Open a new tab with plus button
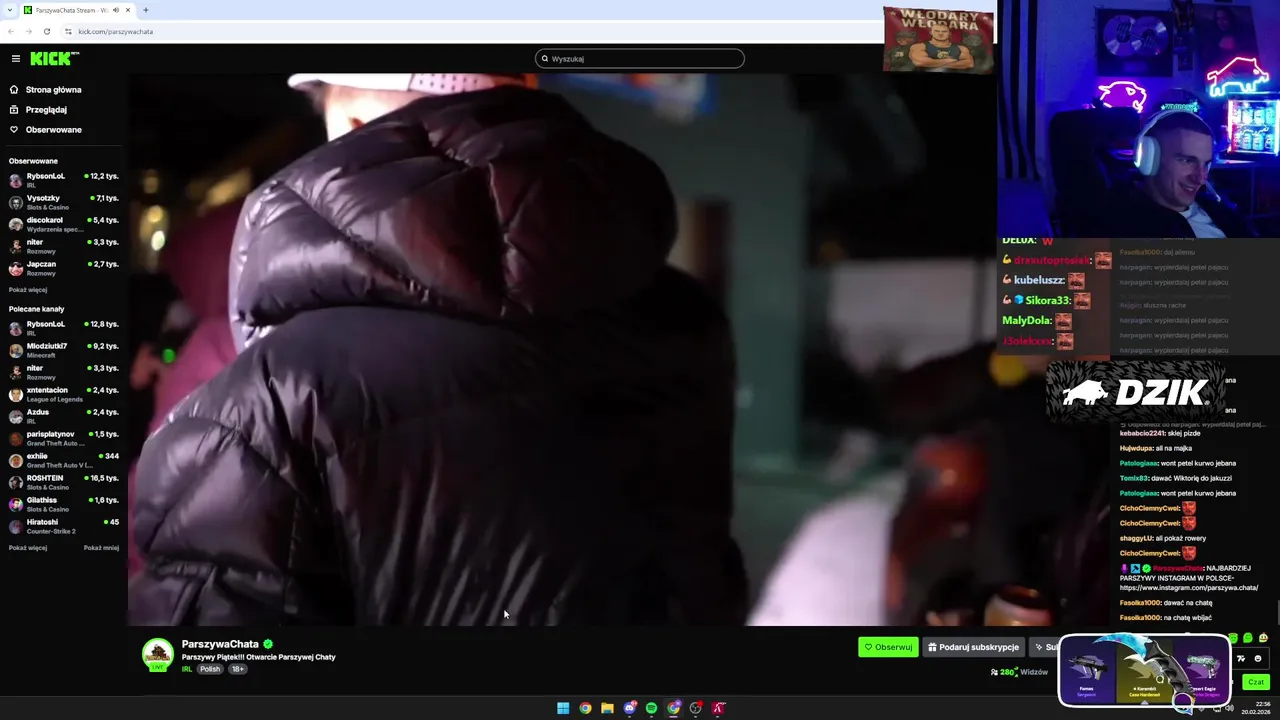 click(x=146, y=10)
